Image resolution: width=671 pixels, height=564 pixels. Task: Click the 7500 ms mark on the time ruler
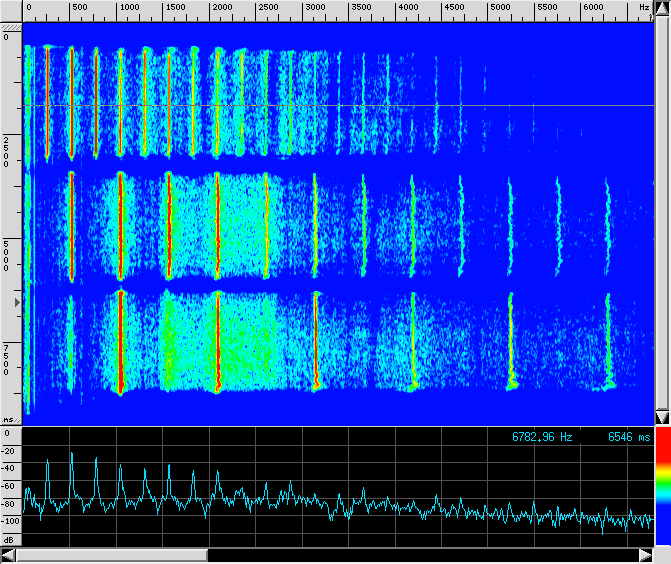pyautogui.click(x=8, y=360)
